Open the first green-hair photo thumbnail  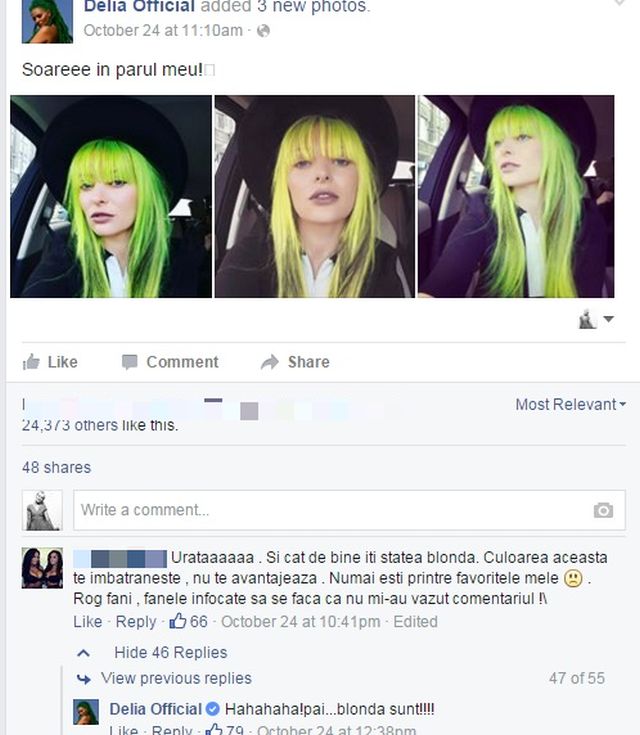[x=111, y=196]
